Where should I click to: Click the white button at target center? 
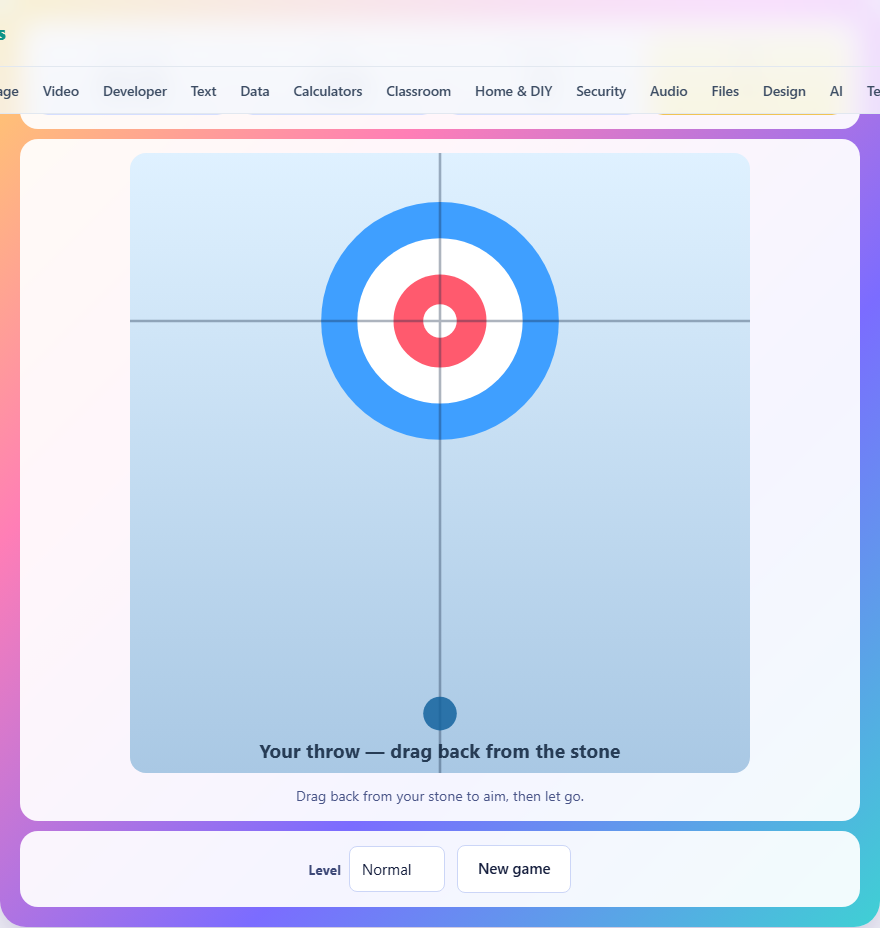click(x=440, y=321)
